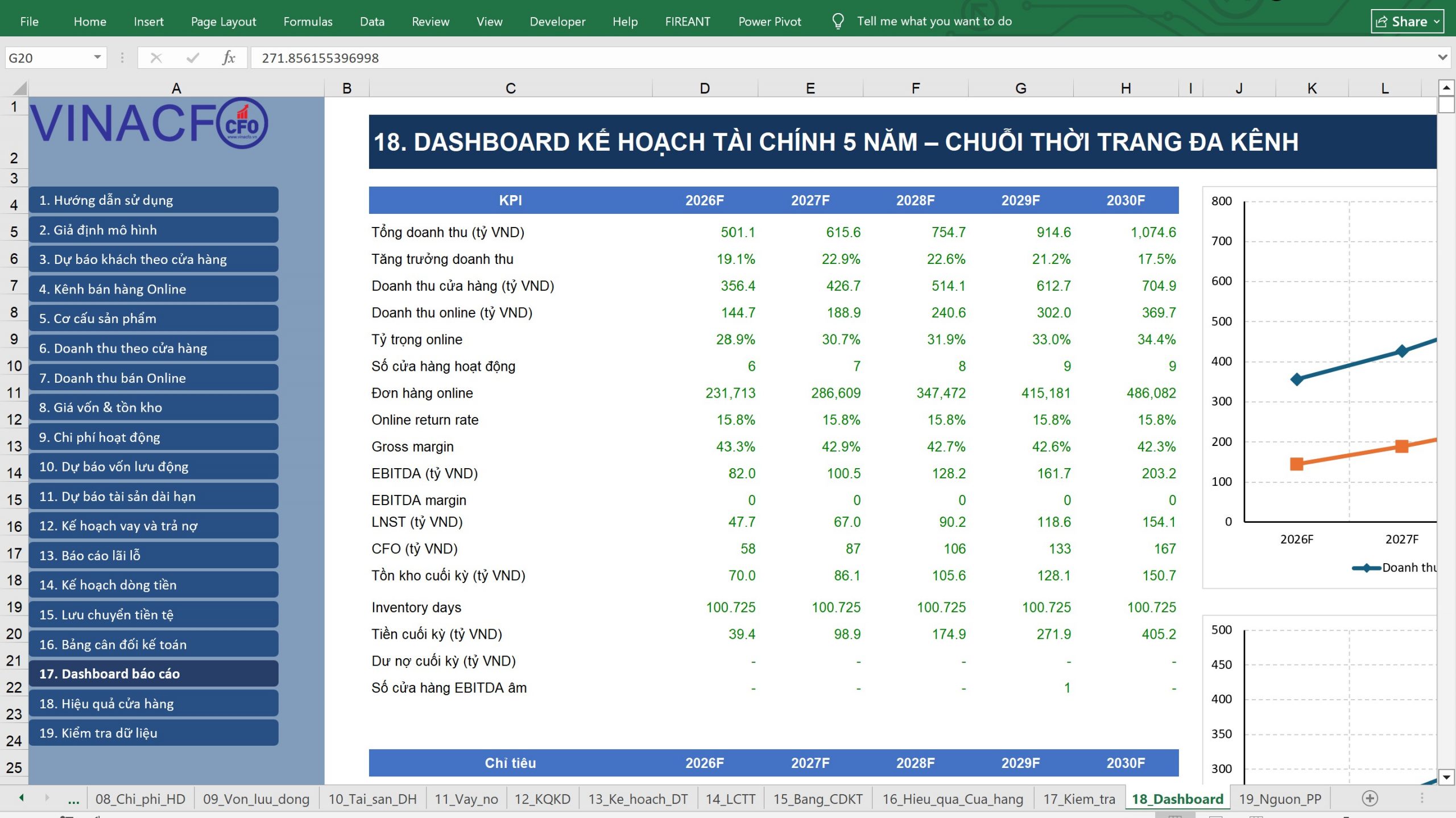This screenshot has width=1456, height=818.
Task: Click the Insert Function fx icon
Action: click(229, 57)
